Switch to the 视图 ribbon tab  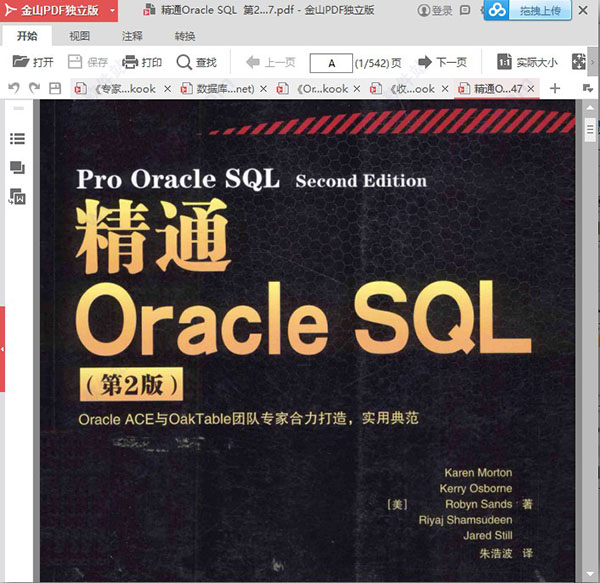click(80, 36)
